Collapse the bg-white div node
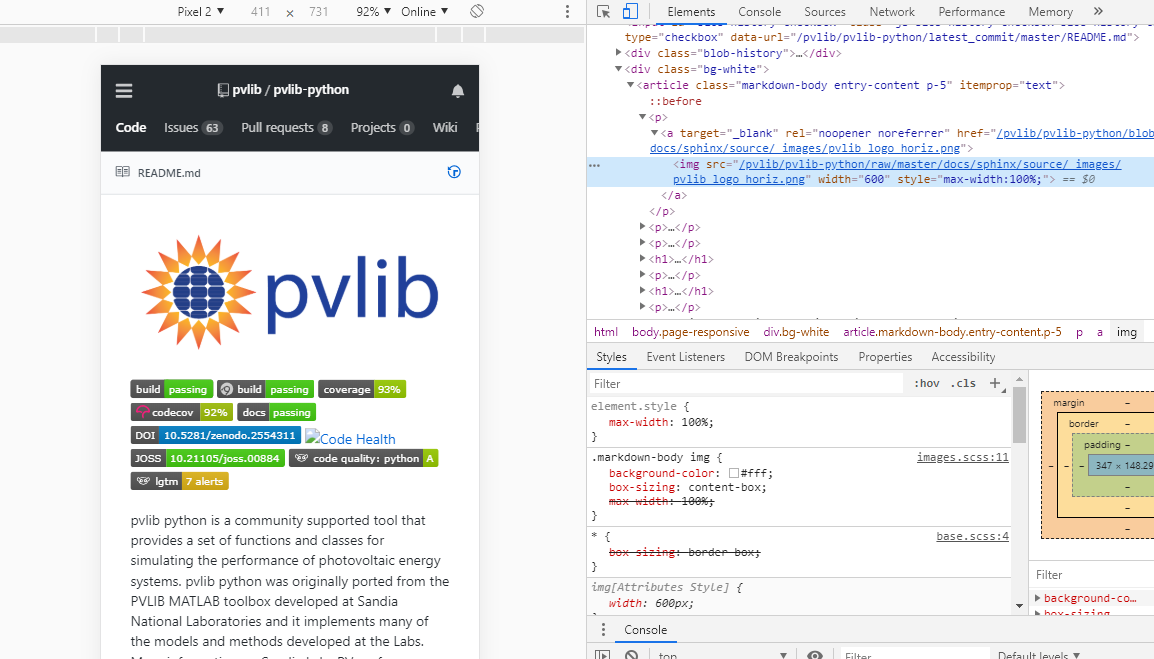This screenshot has height=659, width=1154. pyautogui.click(x=618, y=68)
